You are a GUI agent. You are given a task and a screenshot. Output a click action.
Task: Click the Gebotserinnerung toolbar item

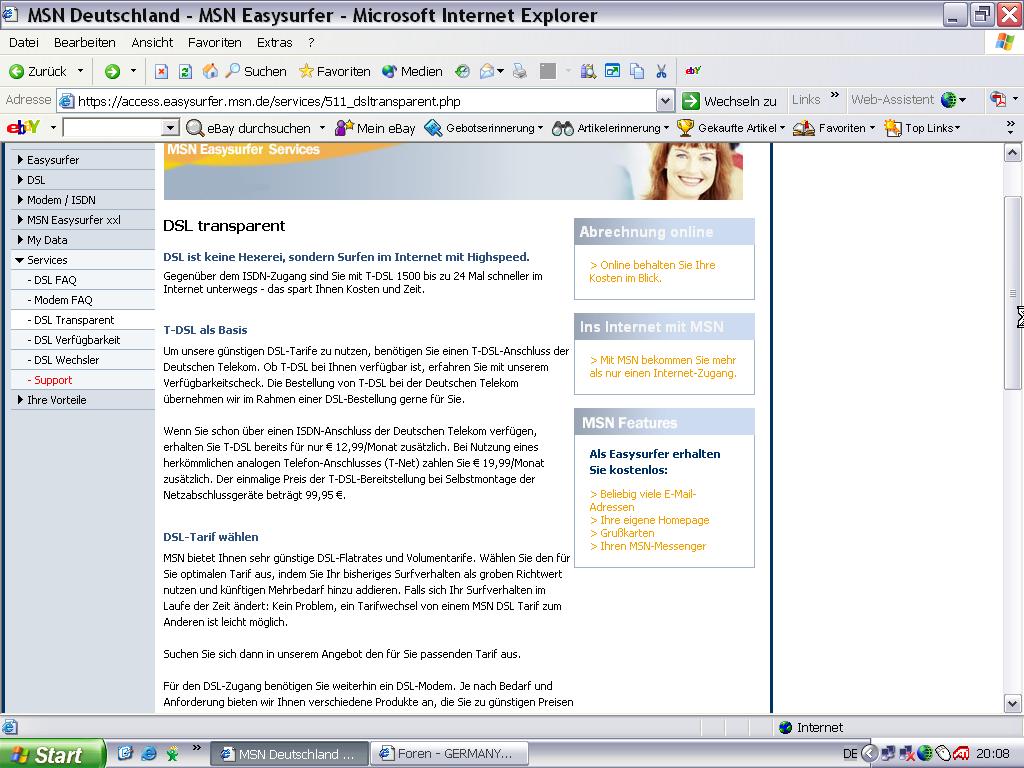click(483, 128)
